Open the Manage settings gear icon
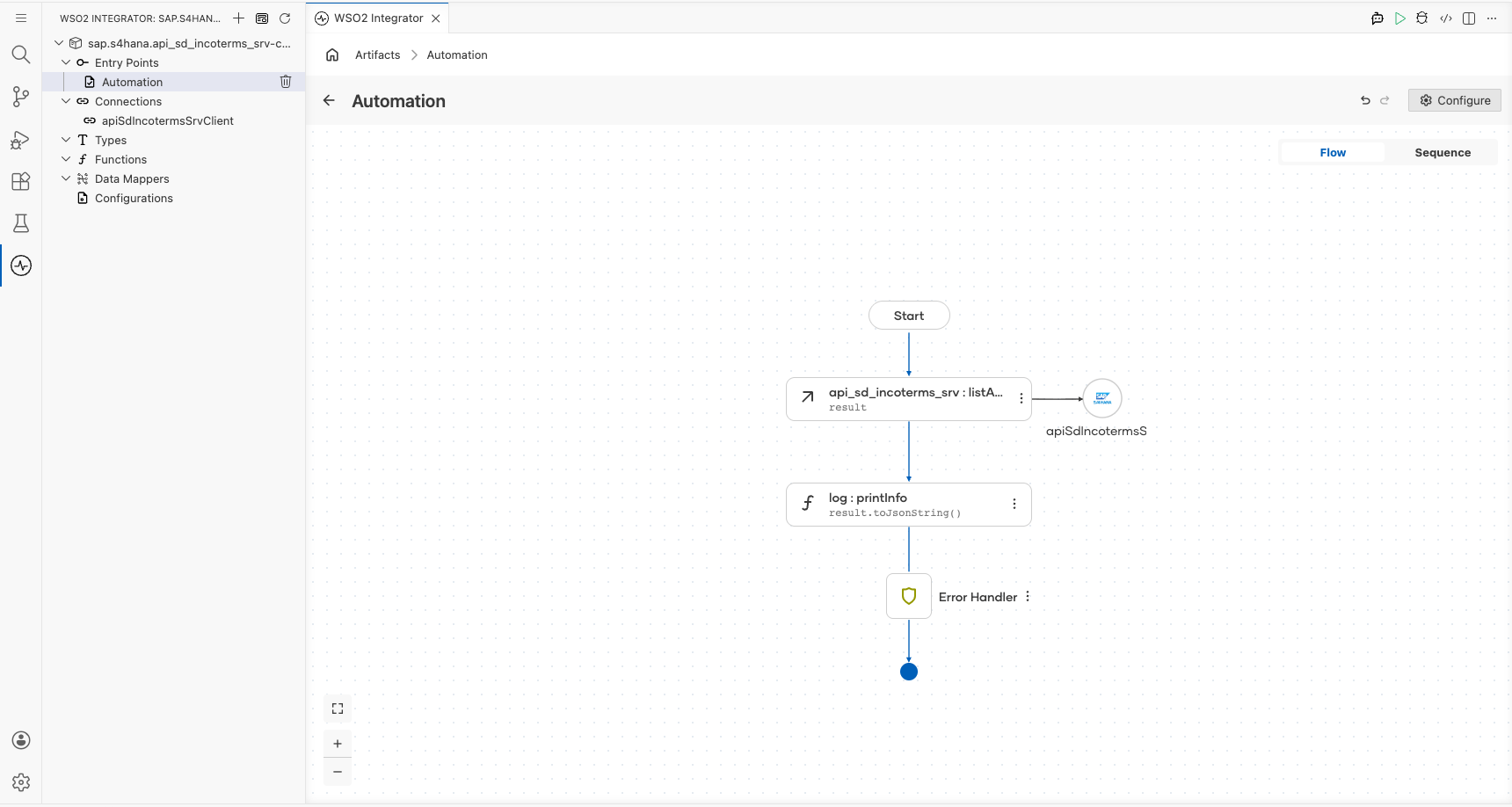Image resolution: width=1512 pixels, height=807 pixels. click(x=21, y=782)
